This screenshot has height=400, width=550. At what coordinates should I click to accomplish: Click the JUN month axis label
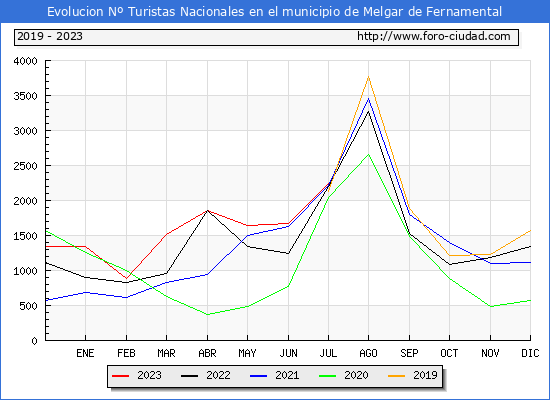tap(288, 353)
